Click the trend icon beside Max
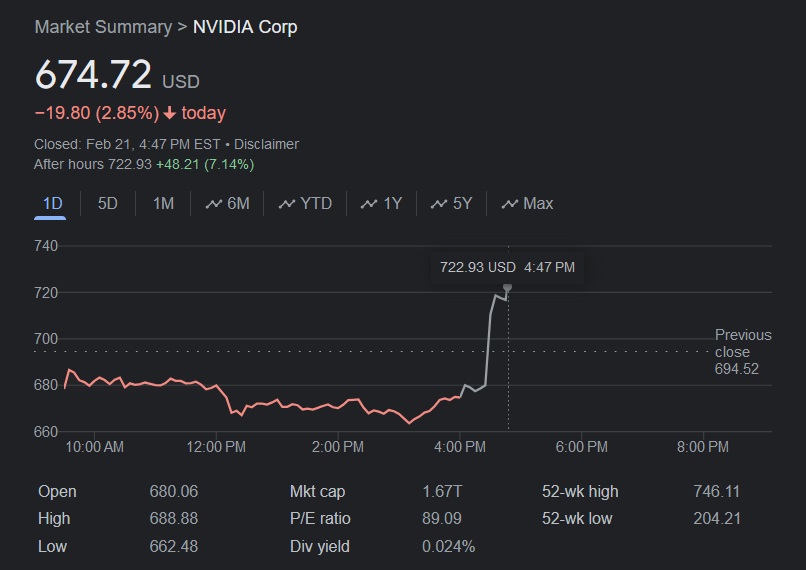Viewport: 806px width, 570px height. (x=509, y=204)
